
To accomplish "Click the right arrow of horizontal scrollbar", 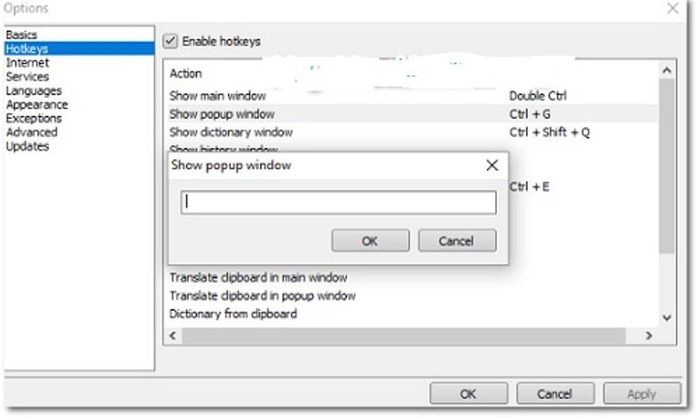I will [649, 336].
